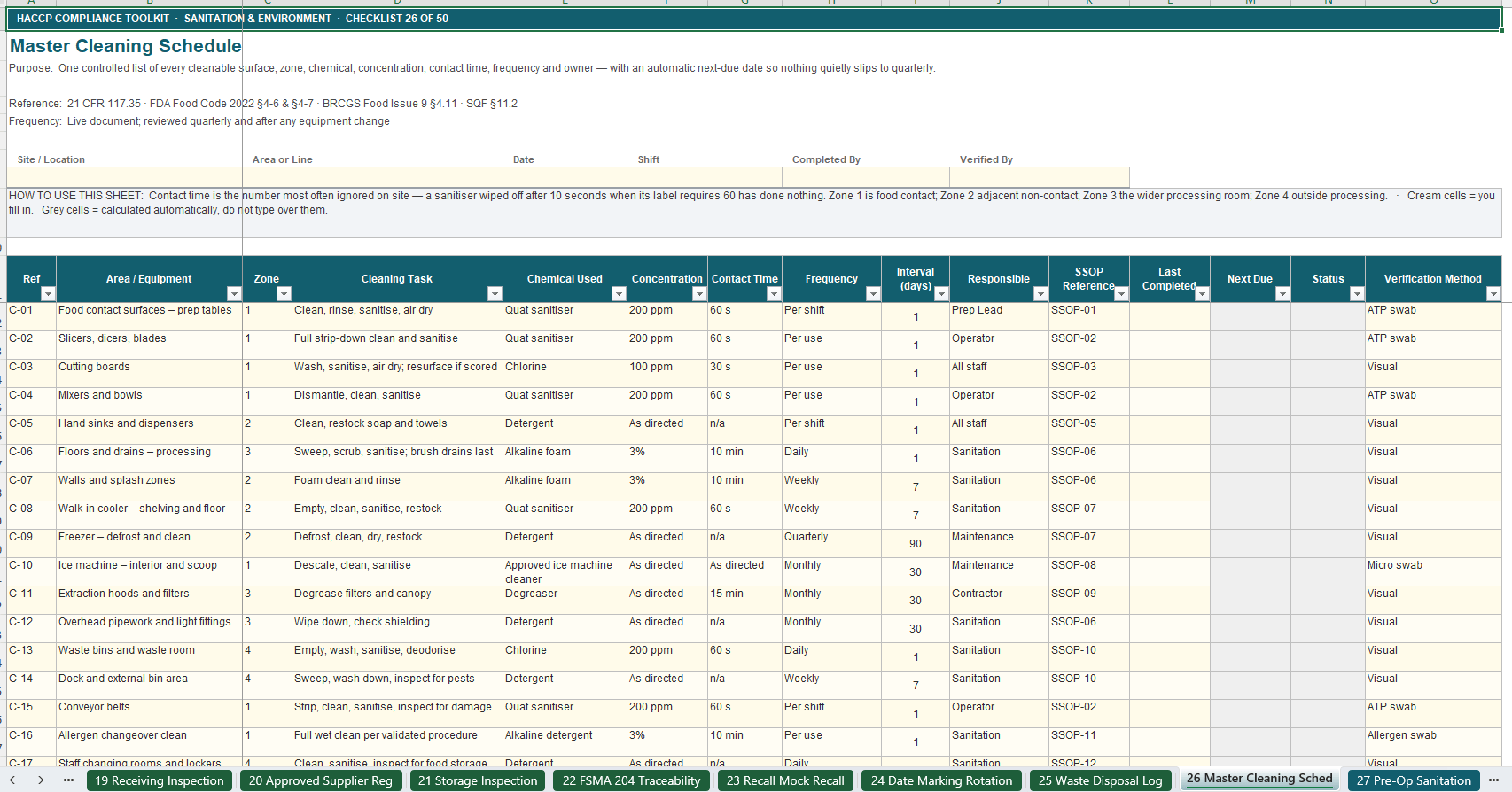Open the Status column filter arrow
1512x792 pixels.
coord(1357,294)
